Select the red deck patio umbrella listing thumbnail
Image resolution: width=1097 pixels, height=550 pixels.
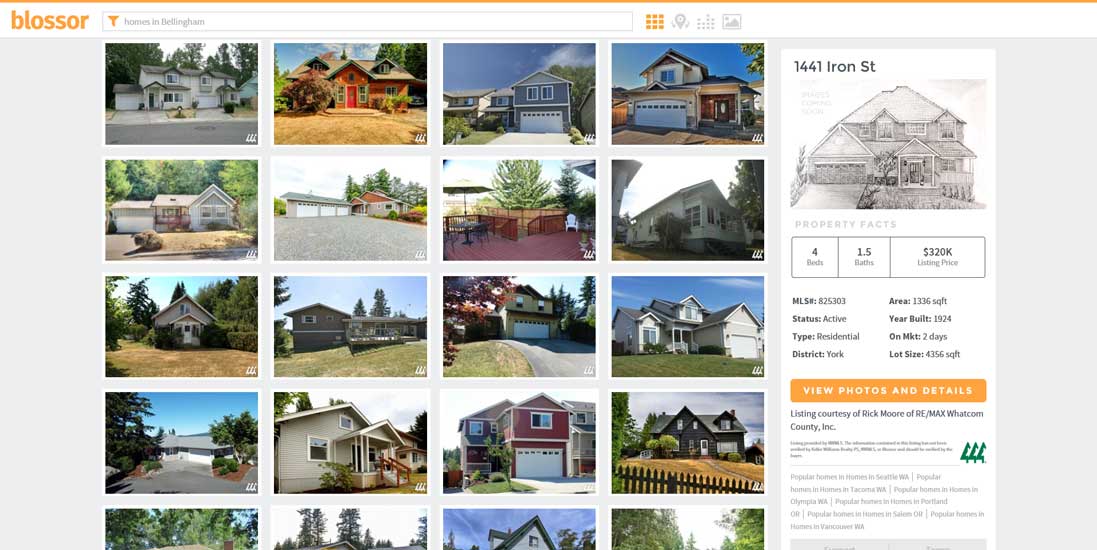tap(519, 210)
